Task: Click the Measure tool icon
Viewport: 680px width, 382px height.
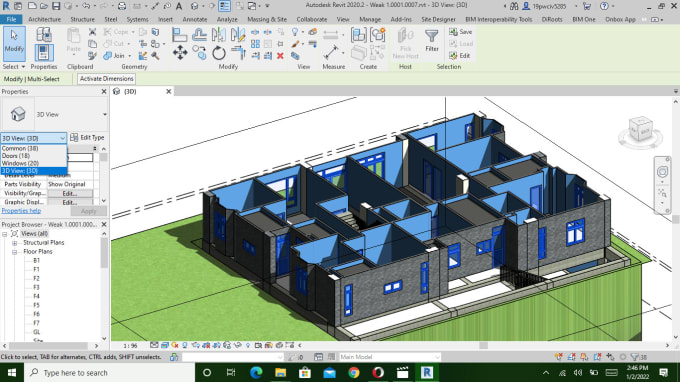Action: point(331,52)
